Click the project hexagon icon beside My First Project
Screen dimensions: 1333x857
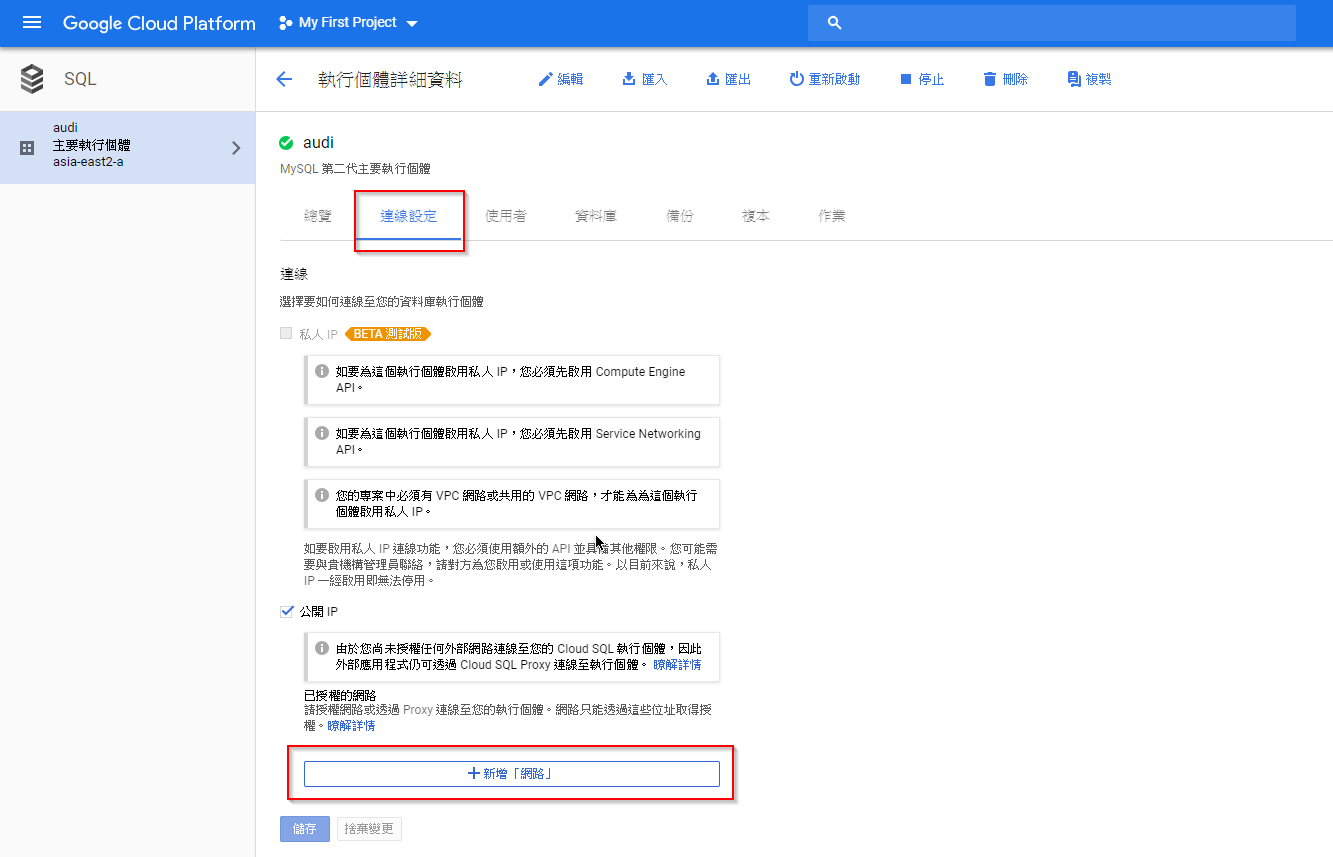coord(286,22)
